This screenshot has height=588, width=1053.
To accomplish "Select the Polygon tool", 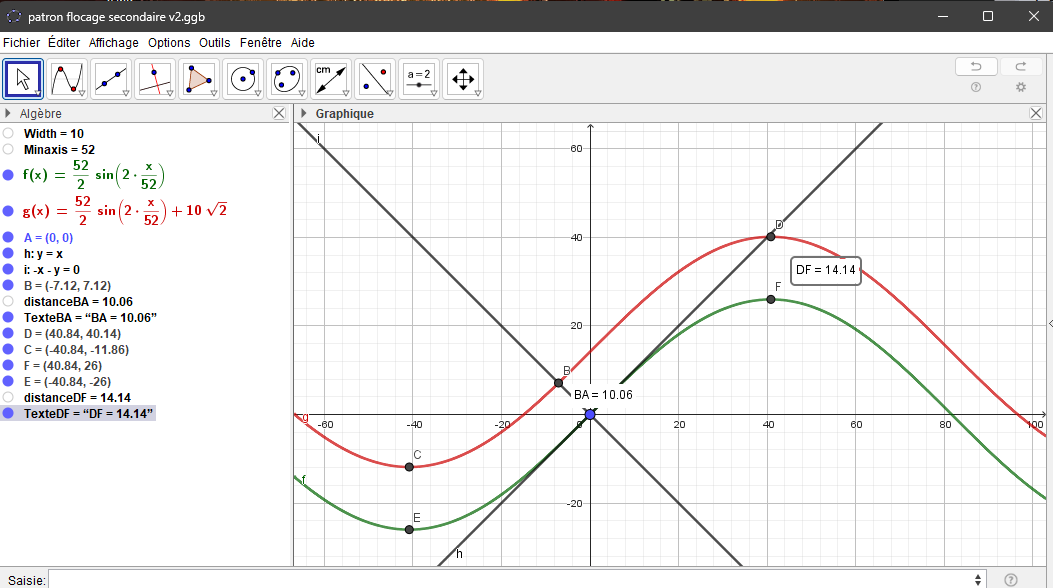I will 199,79.
